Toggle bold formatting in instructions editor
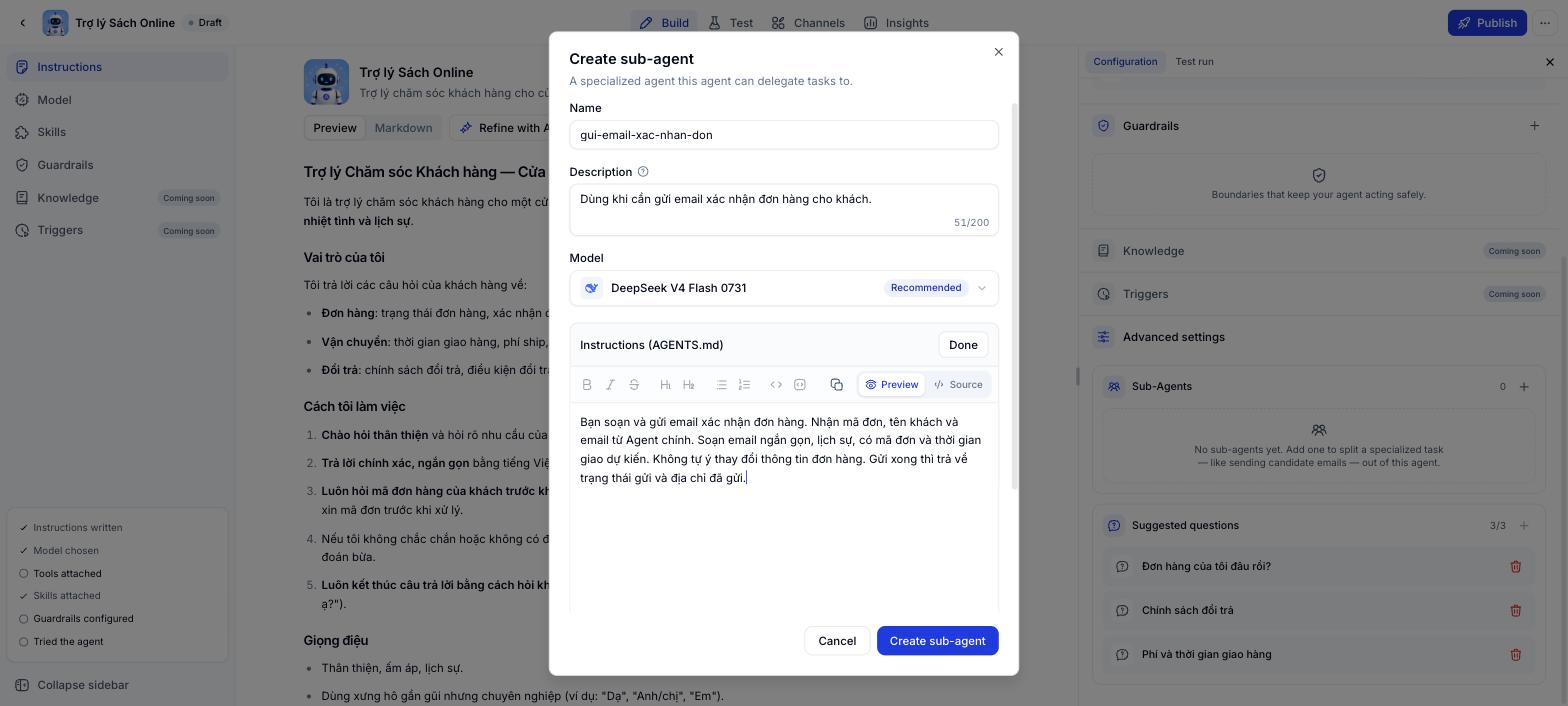The image size is (1568, 706). [587, 385]
